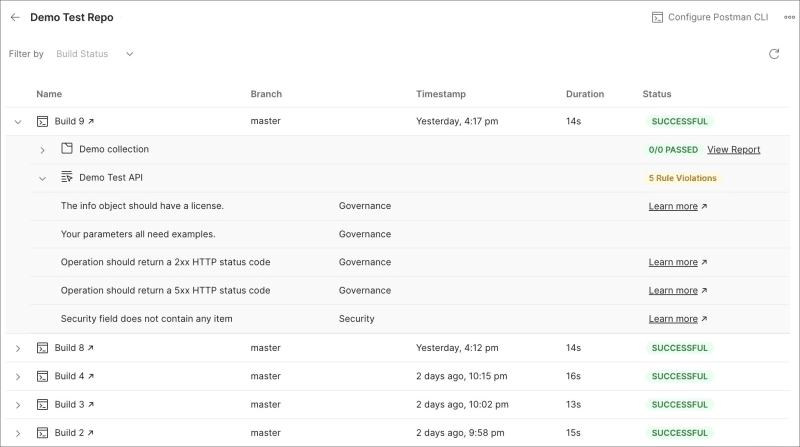
Task: Click the Build 8 terminal icon
Action: (43, 348)
